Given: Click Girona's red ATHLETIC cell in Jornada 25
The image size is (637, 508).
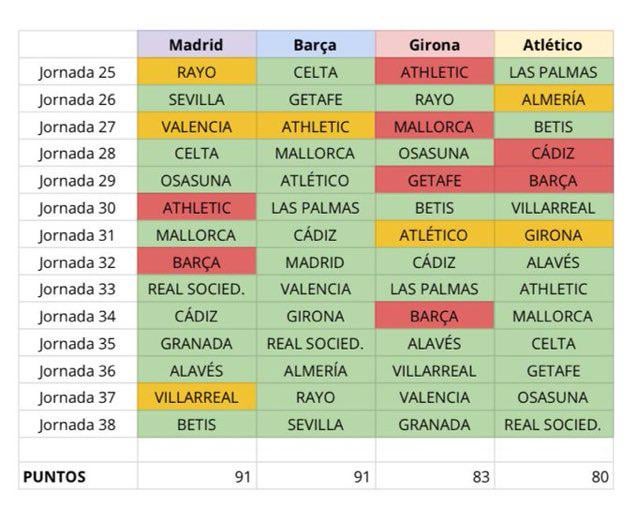Looking at the screenshot, I should pos(434,72).
